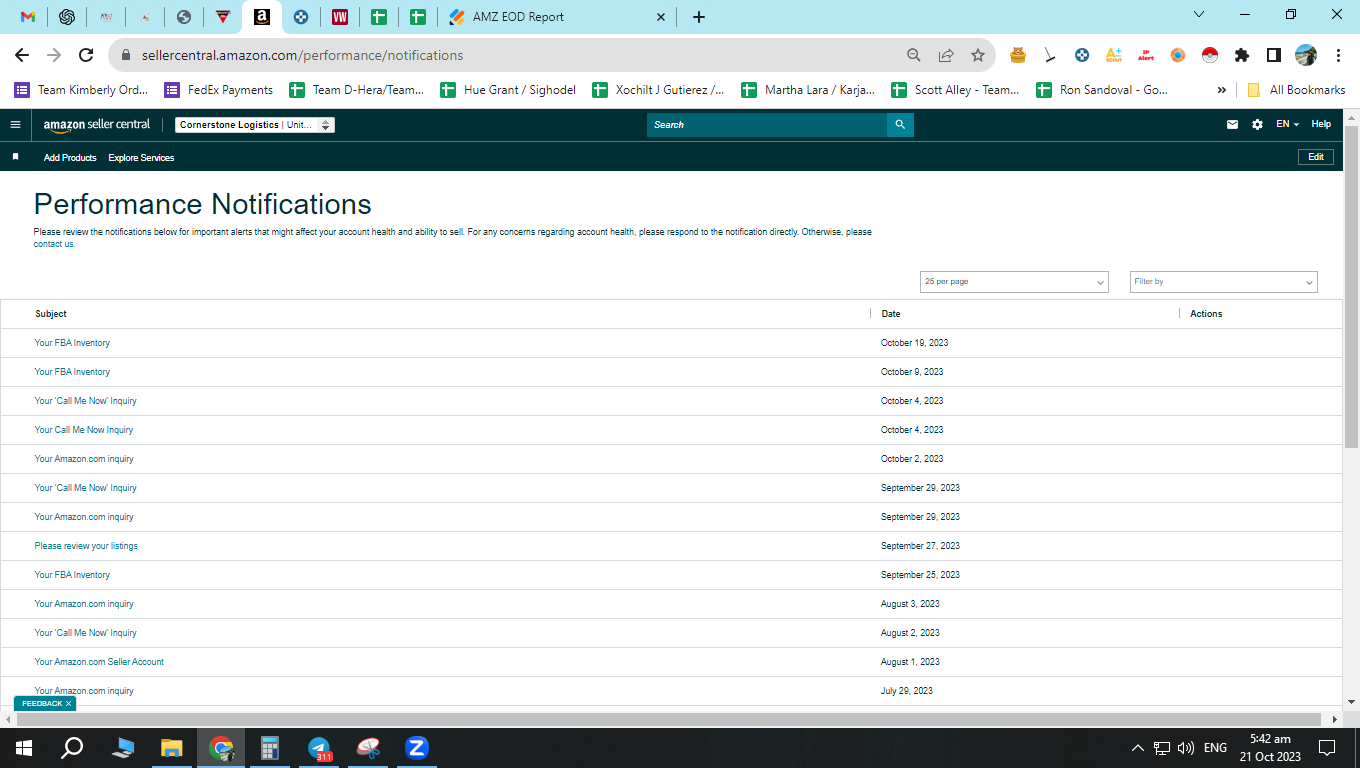Click the ENG language indicator in taskbar

[1215, 748]
